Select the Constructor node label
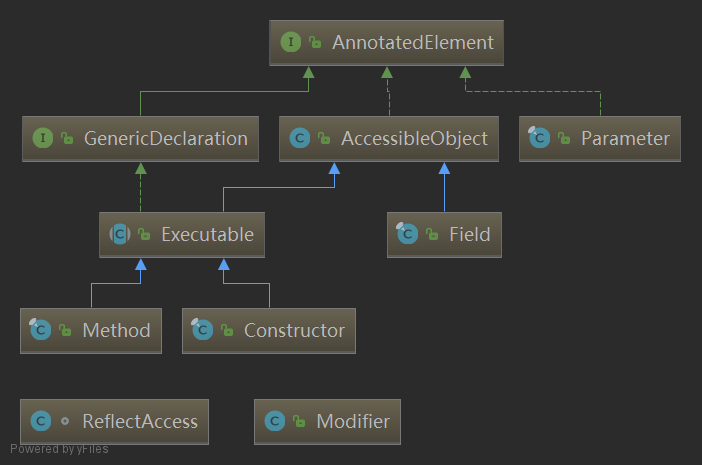The height and width of the screenshot is (465, 702). 294,331
